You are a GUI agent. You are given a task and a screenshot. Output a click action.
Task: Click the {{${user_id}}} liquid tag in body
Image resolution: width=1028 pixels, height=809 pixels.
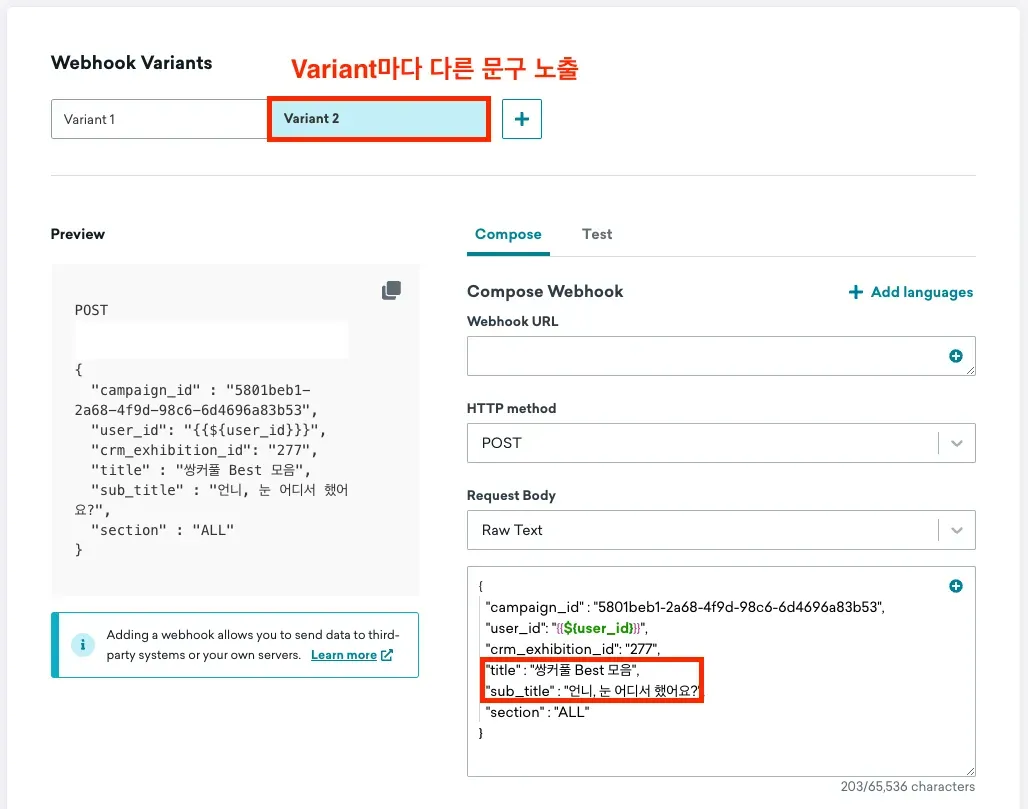[598, 628]
